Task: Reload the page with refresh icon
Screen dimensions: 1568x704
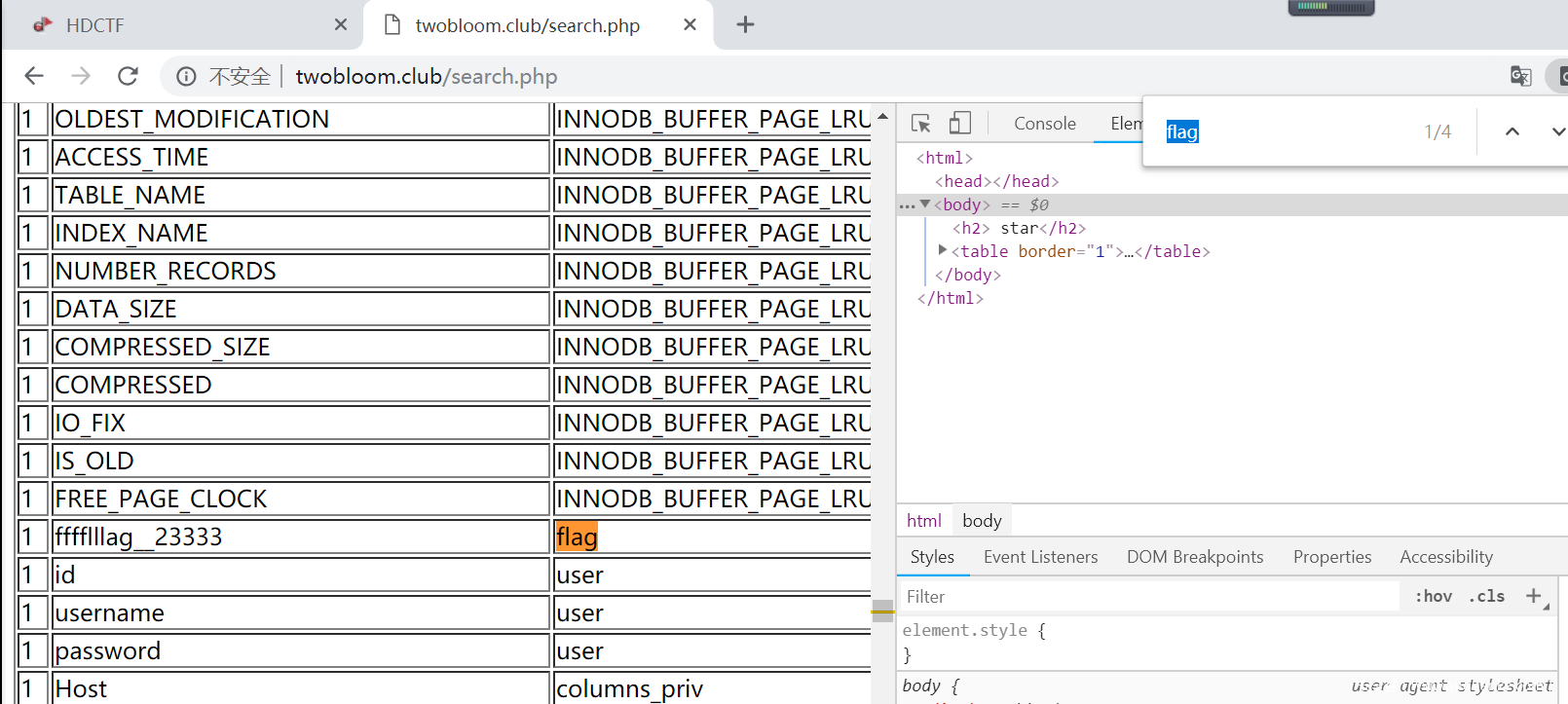Action: click(x=128, y=76)
